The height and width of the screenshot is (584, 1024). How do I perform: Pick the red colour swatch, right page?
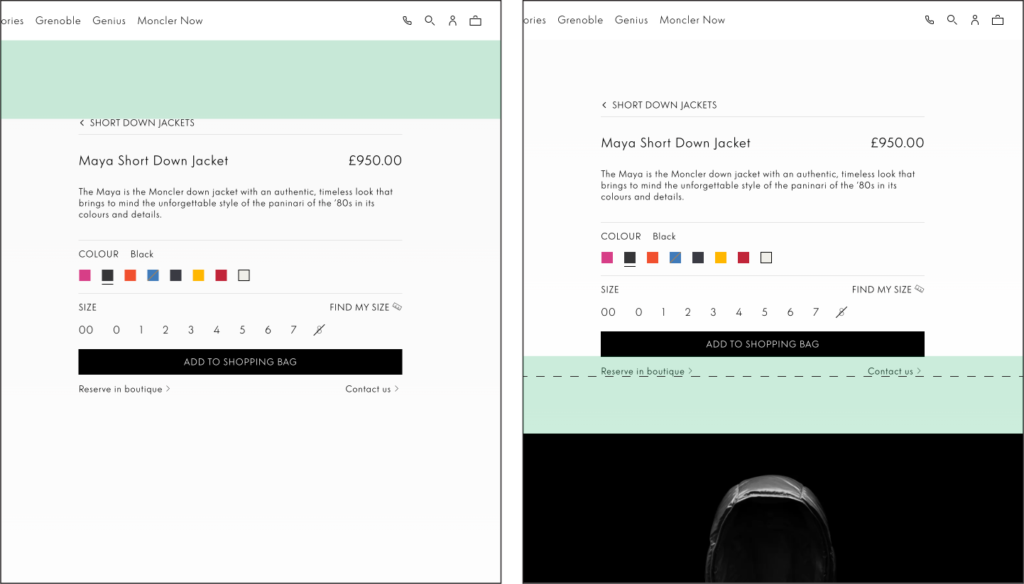click(743, 257)
